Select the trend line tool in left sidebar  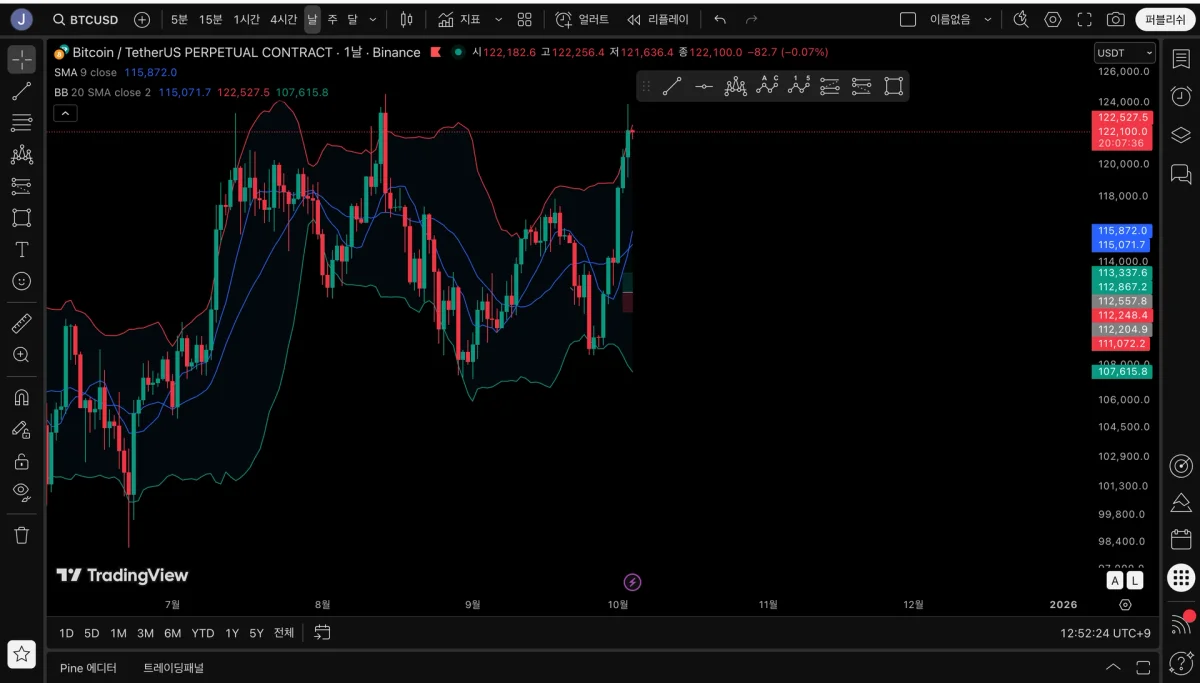click(x=21, y=91)
